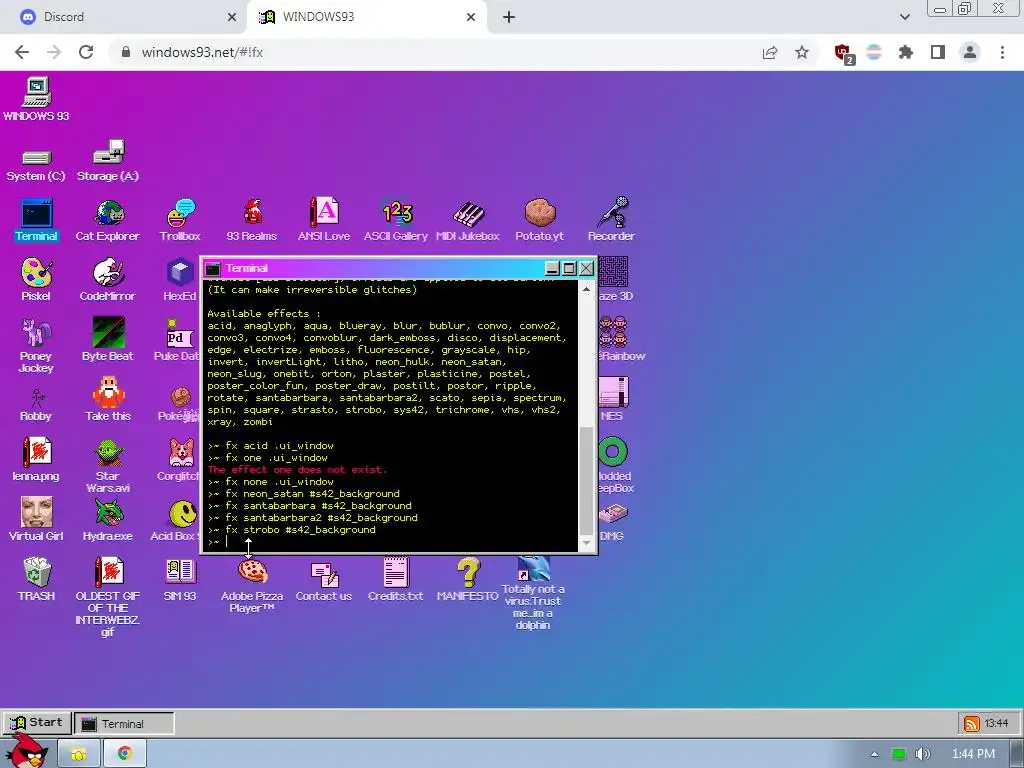Open the uBlock shield extension icon
The height and width of the screenshot is (768, 1024).
[844, 54]
